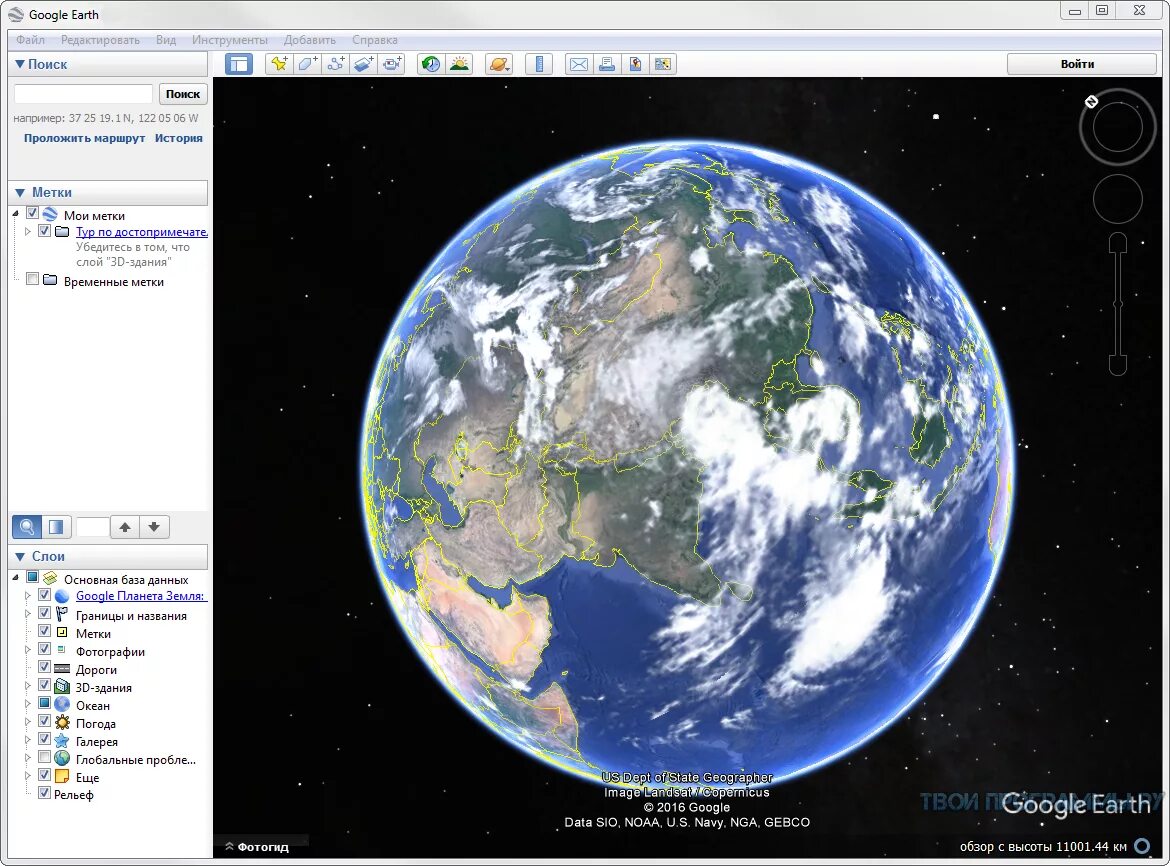Open the planet switcher (Saturn icon)
1170x866 pixels.
pyautogui.click(x=498, y=64)
